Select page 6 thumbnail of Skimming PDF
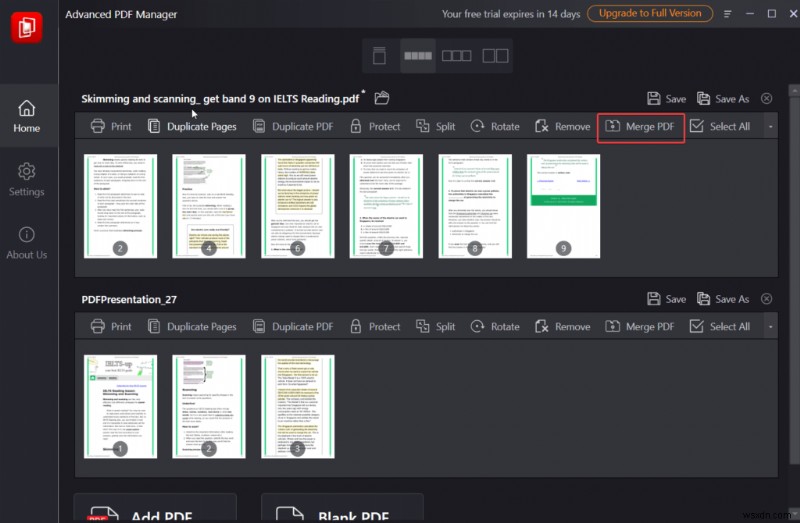This screenshot has width=800, height=523. 297,206
